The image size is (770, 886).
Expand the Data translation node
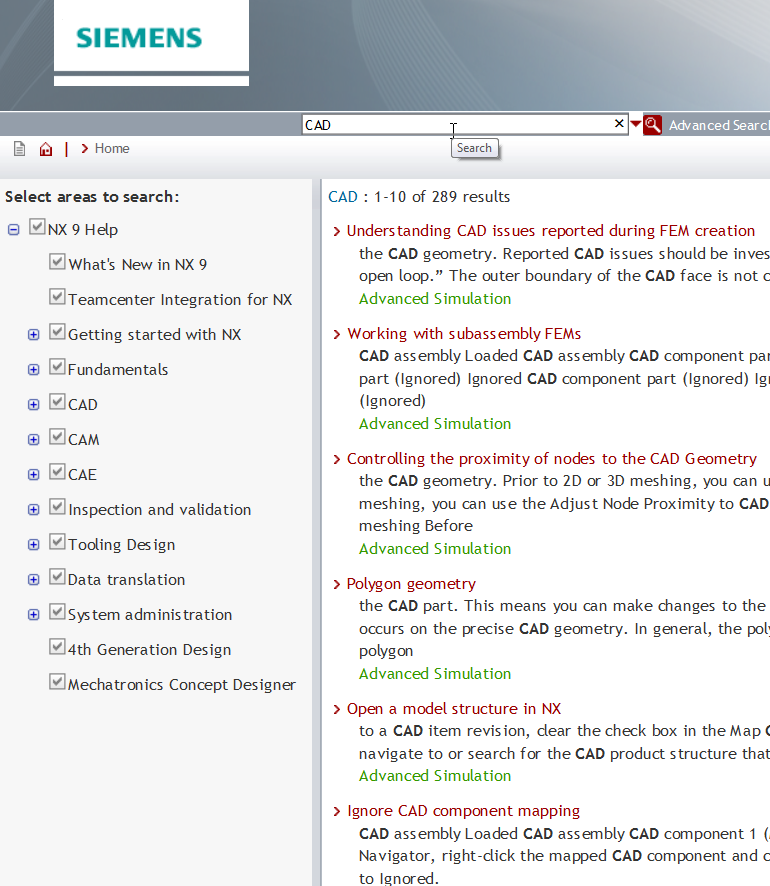click(x=34, y=580)
